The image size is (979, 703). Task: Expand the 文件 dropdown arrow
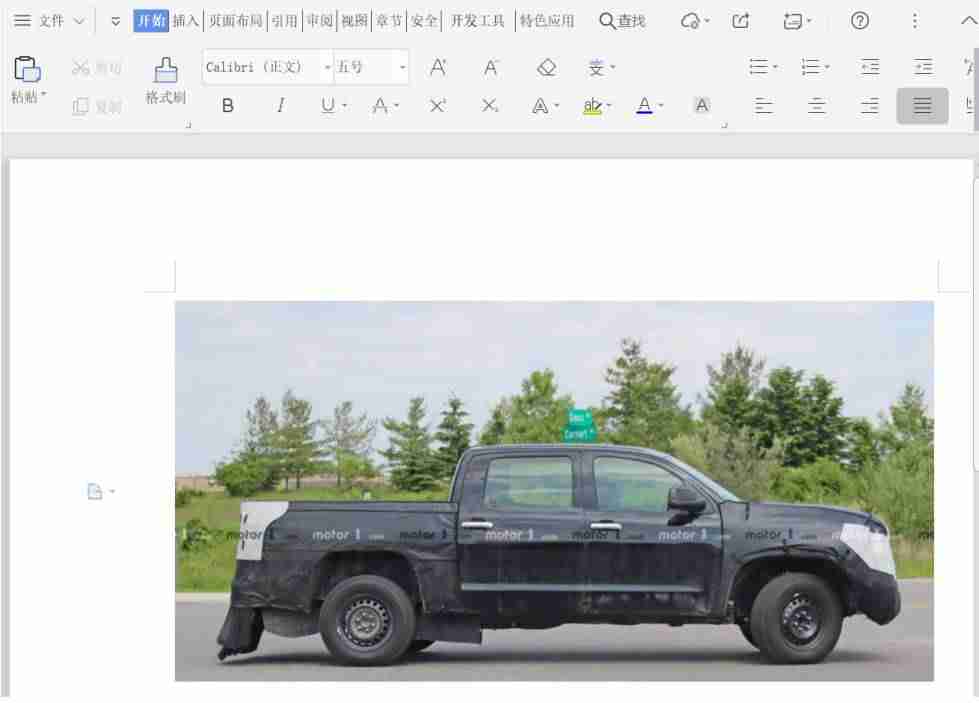[79, 21]
